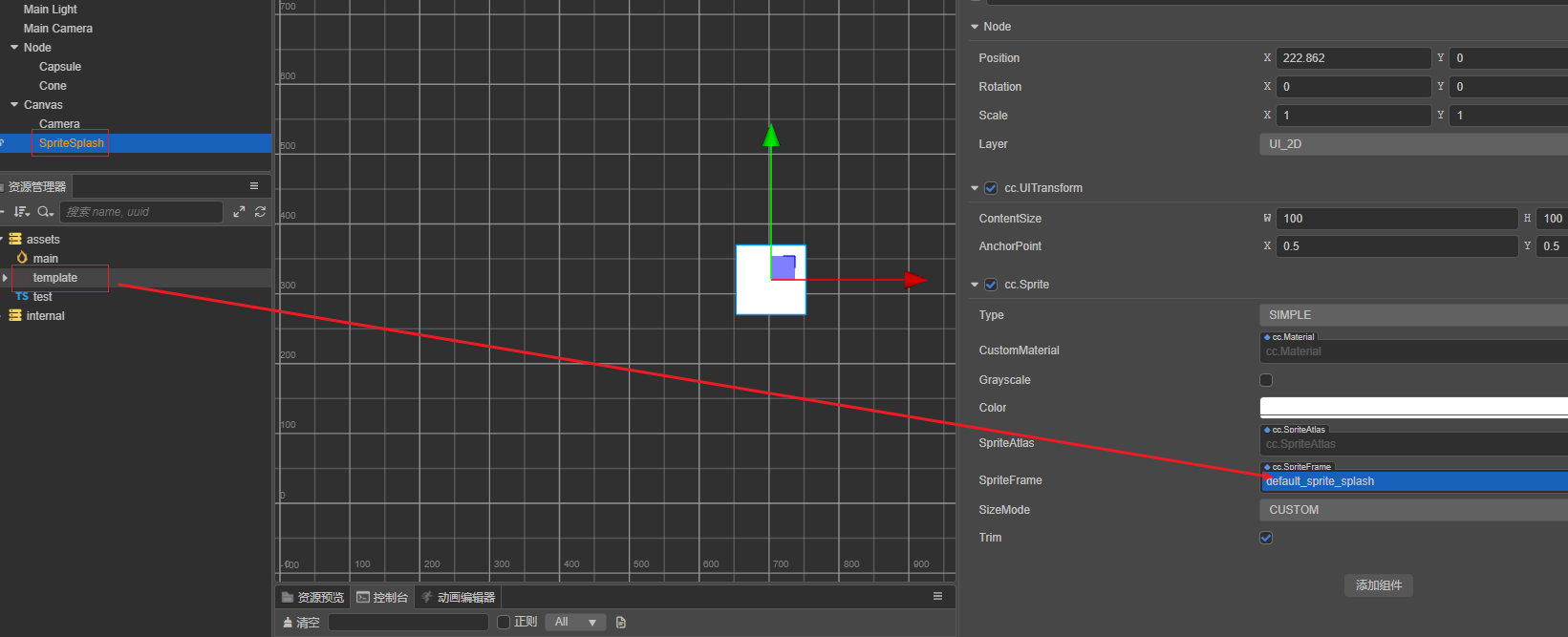Click the Rotation X value field

[1353, 87]
